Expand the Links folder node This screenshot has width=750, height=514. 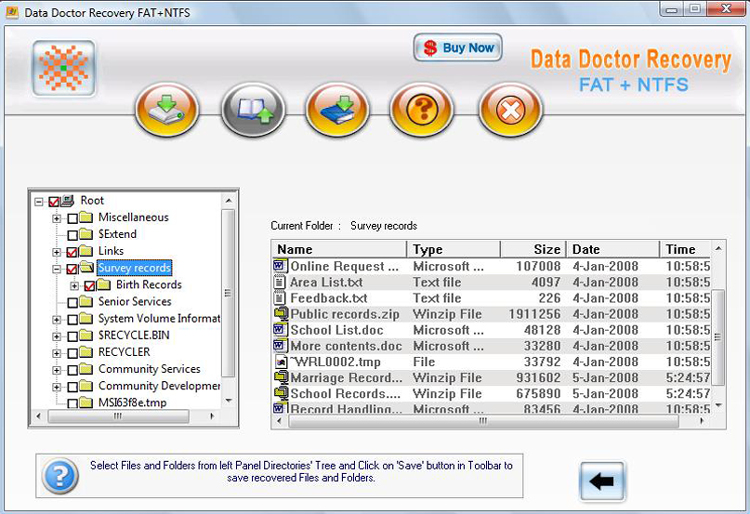tap(56, 252)
